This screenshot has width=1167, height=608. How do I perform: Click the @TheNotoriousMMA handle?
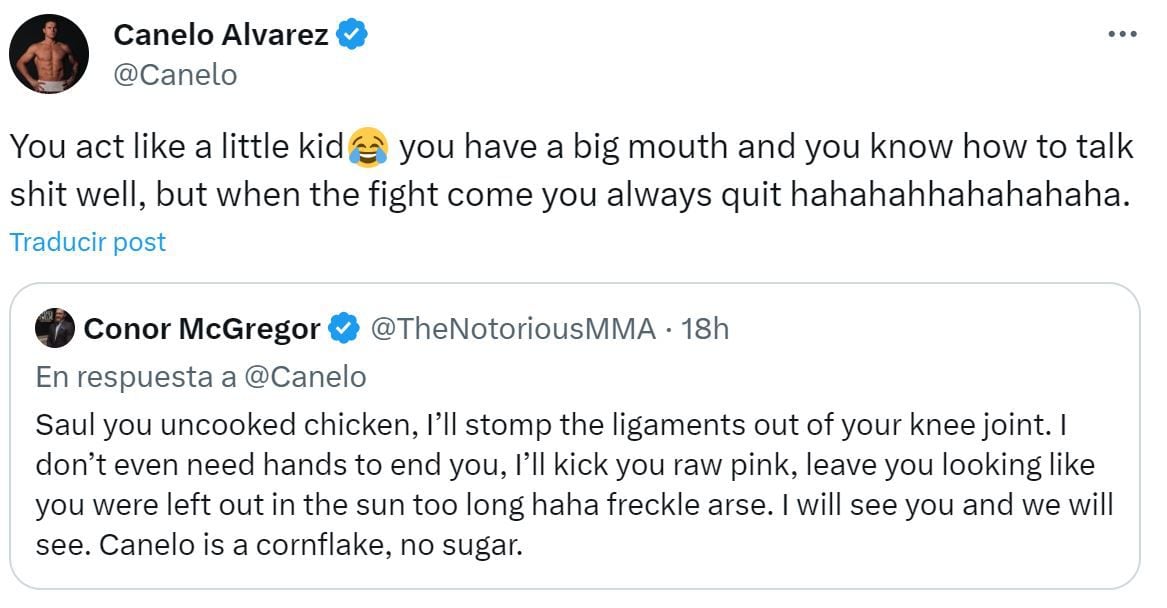click(513, 328)
